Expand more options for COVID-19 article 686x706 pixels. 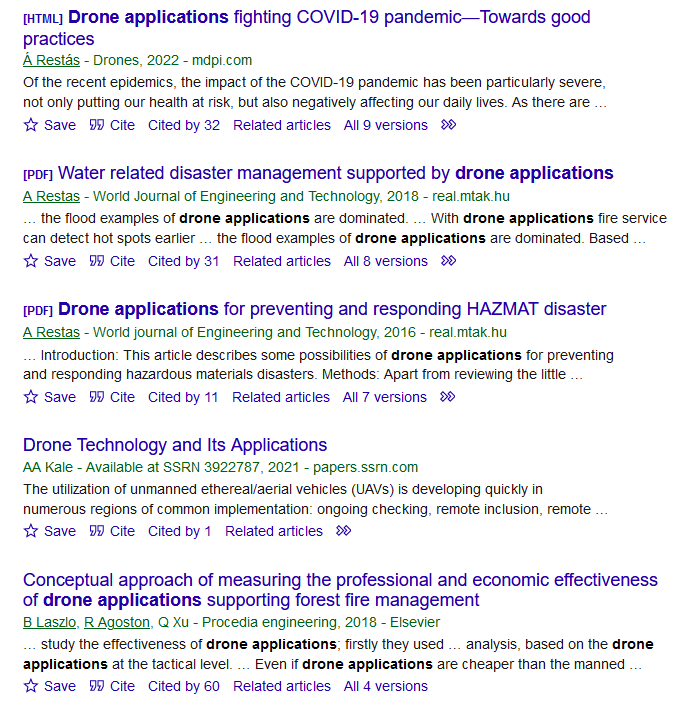[x=449, y=125]
